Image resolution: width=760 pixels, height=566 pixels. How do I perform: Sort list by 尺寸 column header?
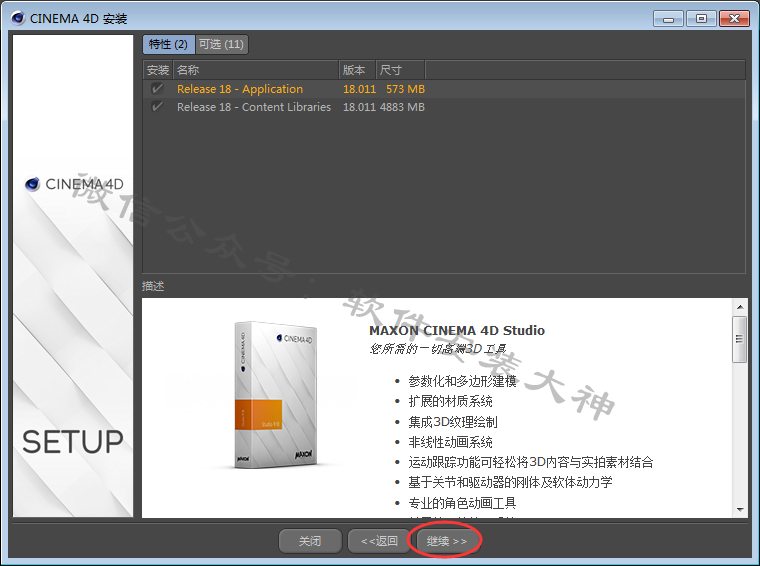click(x=400, y=70)
